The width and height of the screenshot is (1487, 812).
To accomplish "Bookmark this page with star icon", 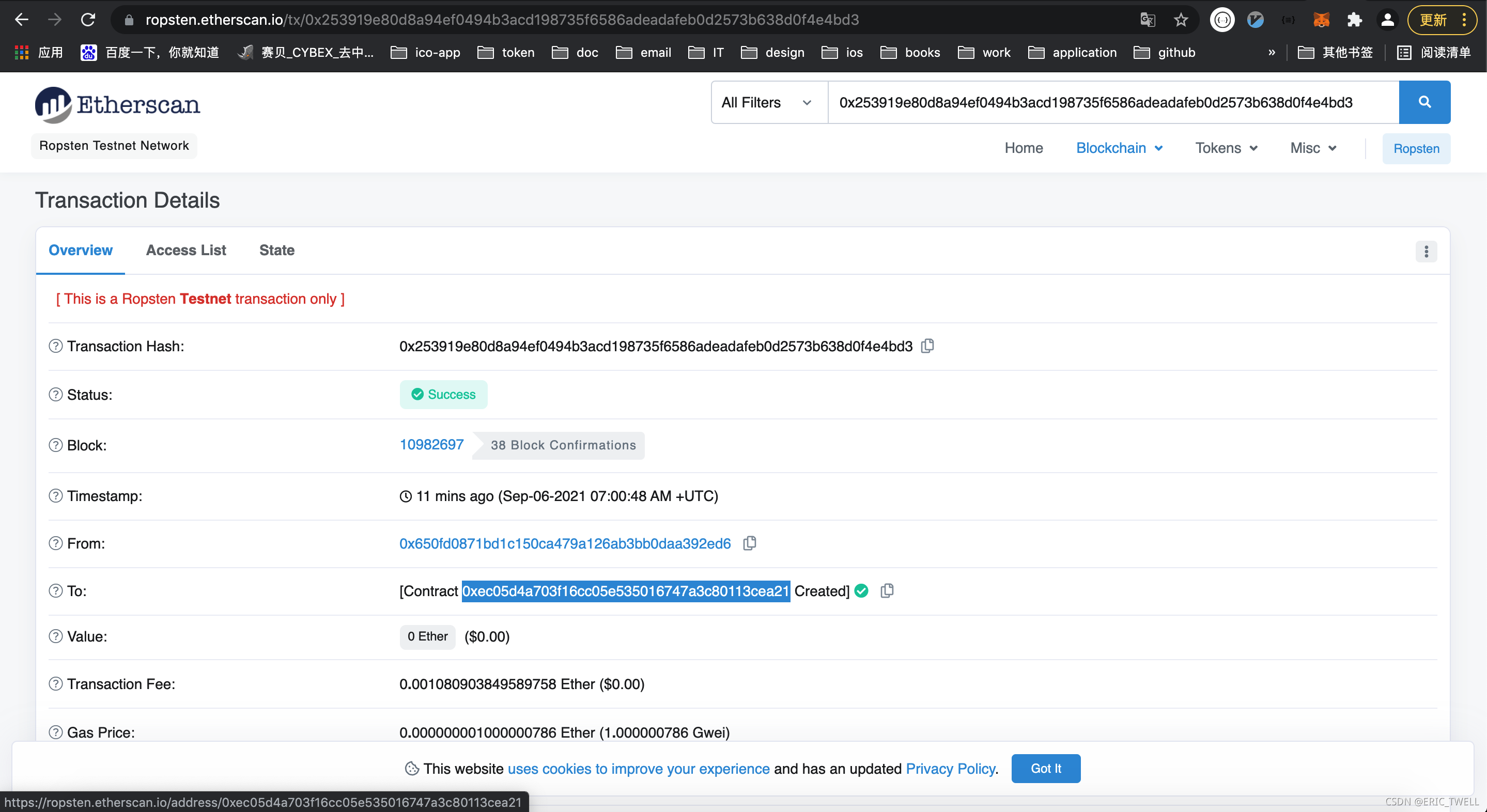I will (1181, 20).
